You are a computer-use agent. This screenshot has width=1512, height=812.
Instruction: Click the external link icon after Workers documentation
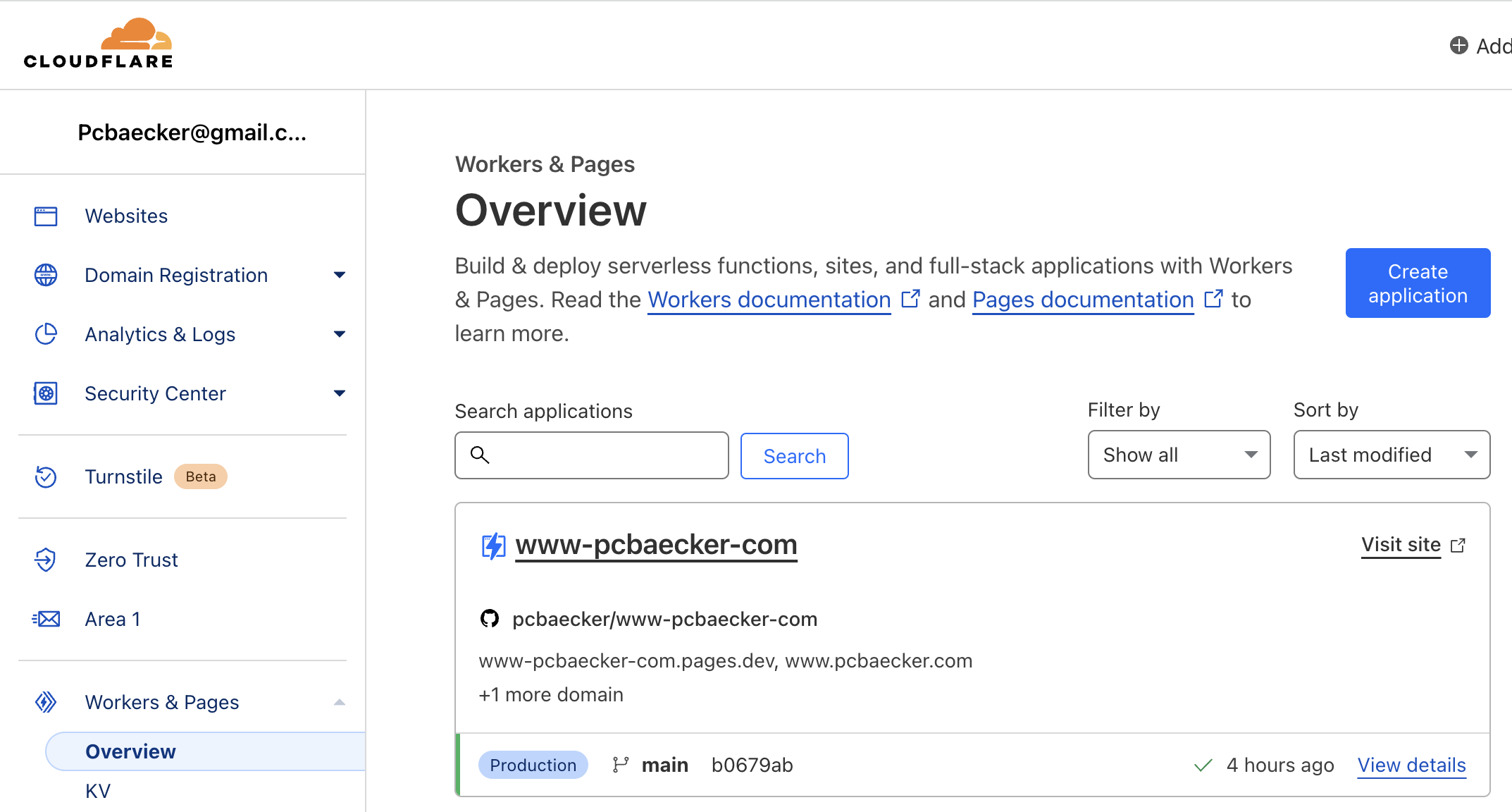tap(910, 299)
